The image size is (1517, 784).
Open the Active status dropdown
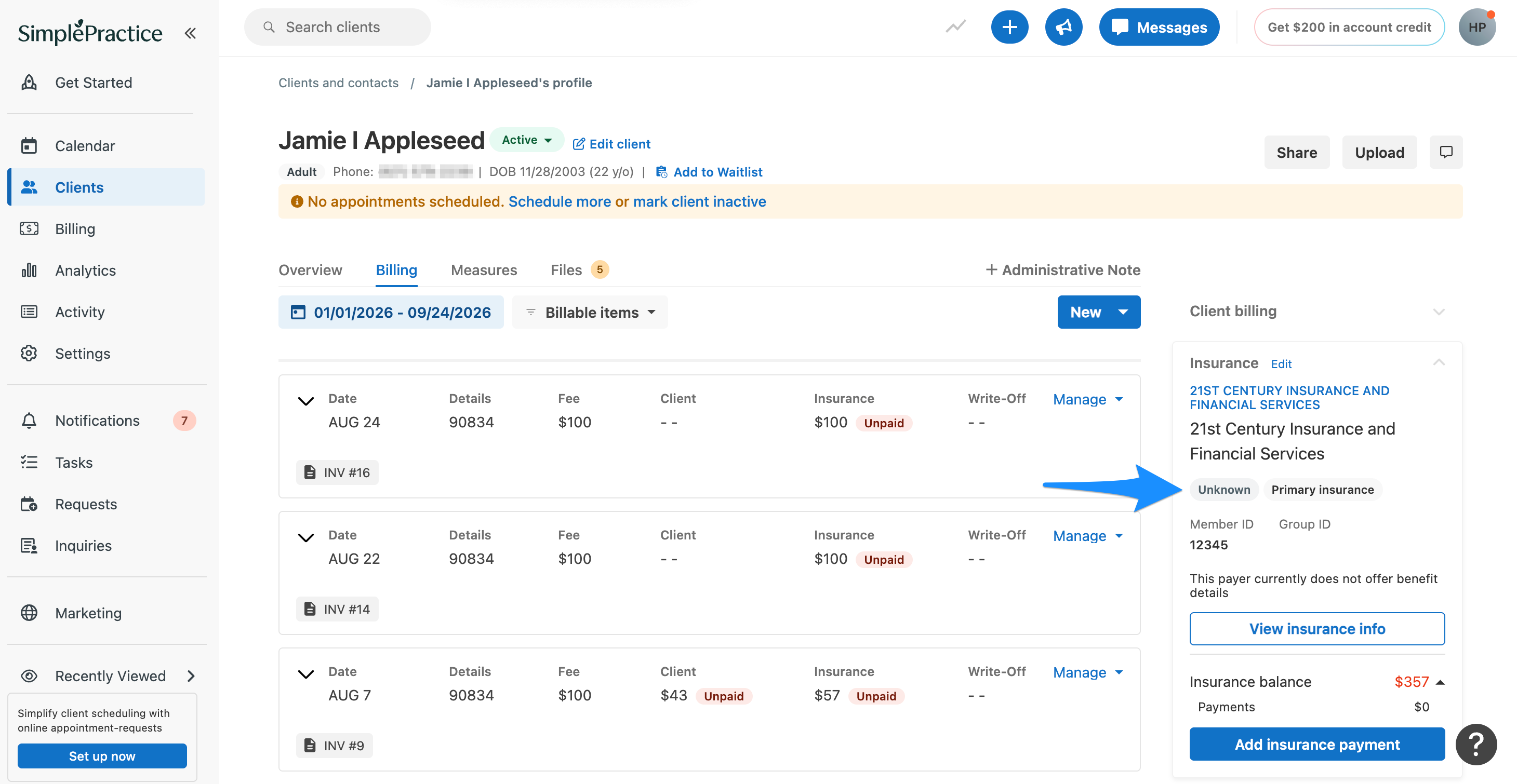526,140
